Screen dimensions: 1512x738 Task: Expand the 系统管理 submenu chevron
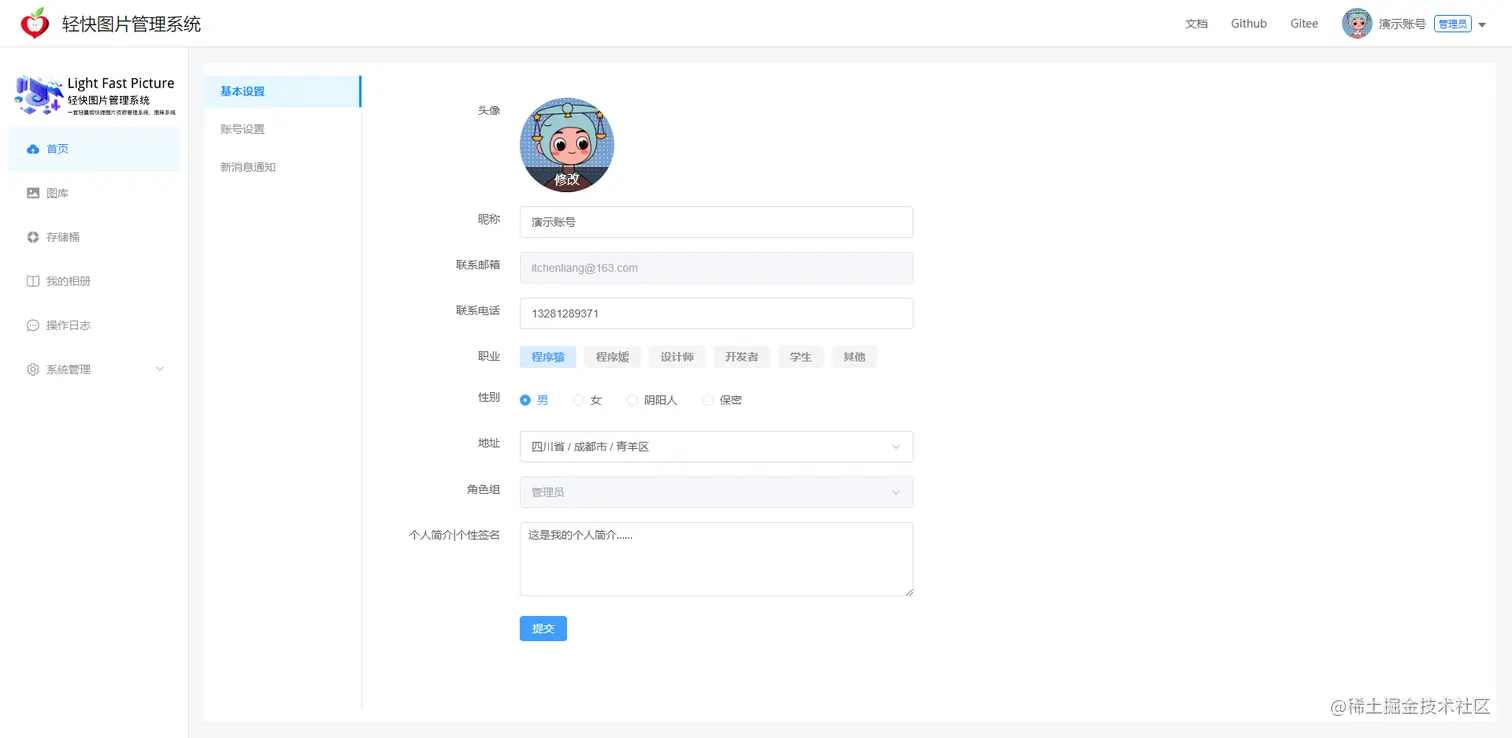pyautogui.click(x=160, y=369)
